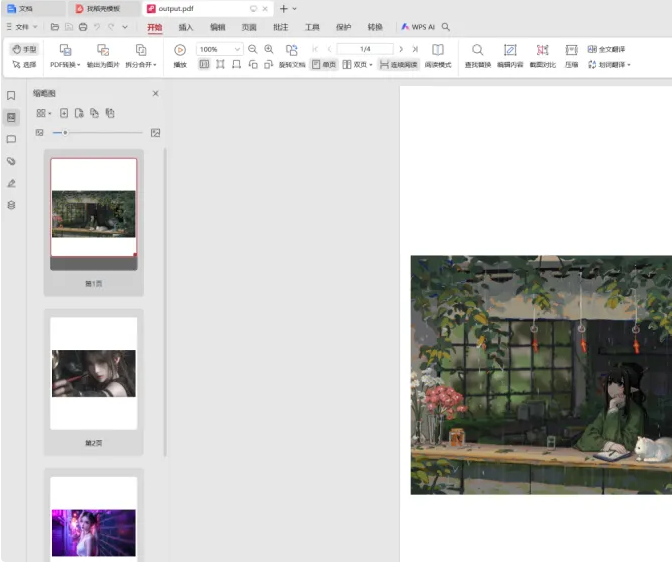Open the Protect (保护) ribbon tab
The height and width of the screenshot is (565, 672).
click(x=343, y=27)
